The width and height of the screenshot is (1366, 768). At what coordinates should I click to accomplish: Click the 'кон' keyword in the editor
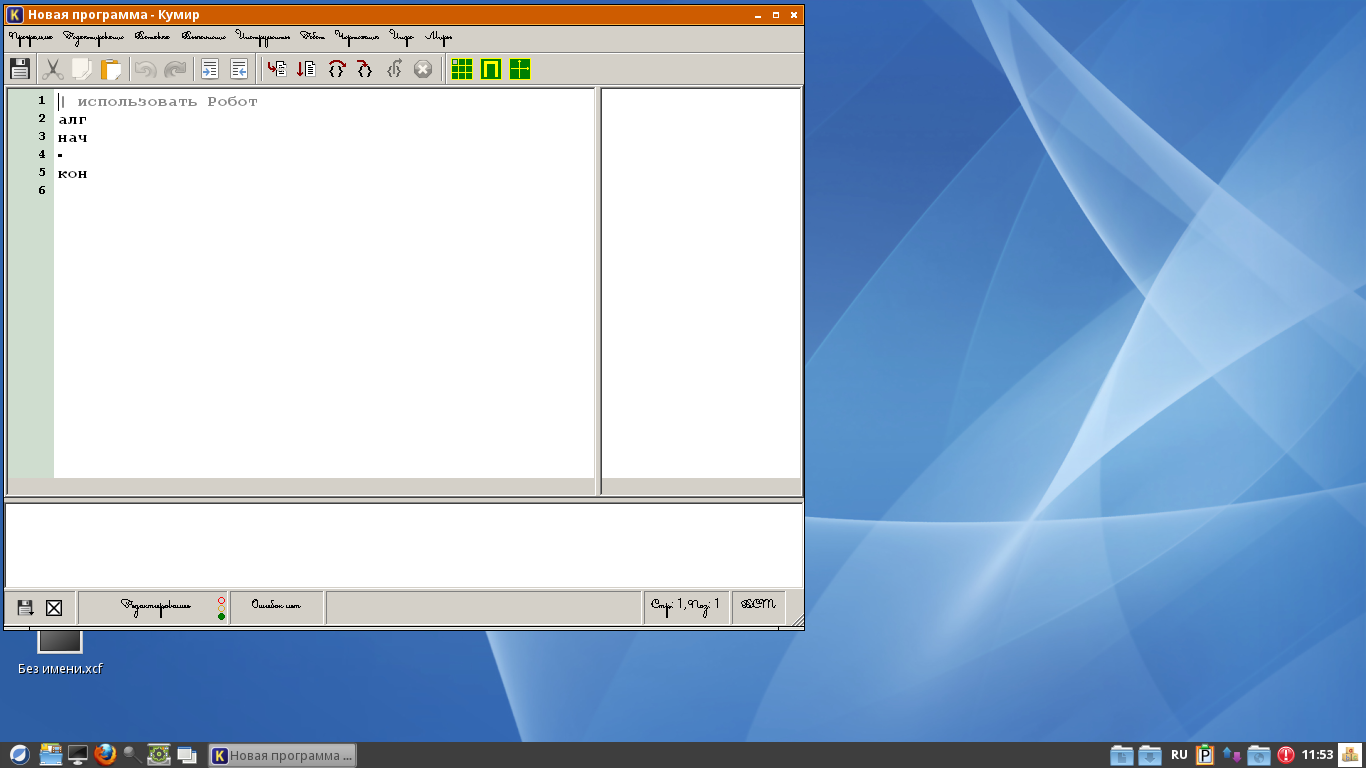click(x=73, y=173)
